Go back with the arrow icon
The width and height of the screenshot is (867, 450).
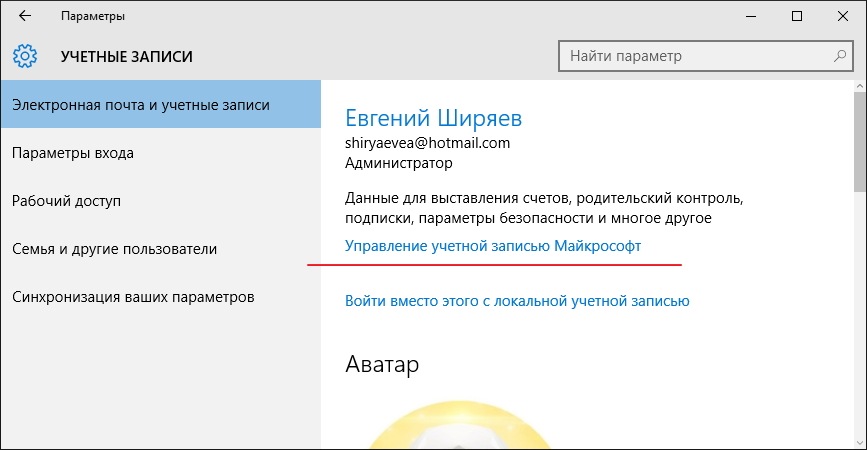tap(25, 16)
